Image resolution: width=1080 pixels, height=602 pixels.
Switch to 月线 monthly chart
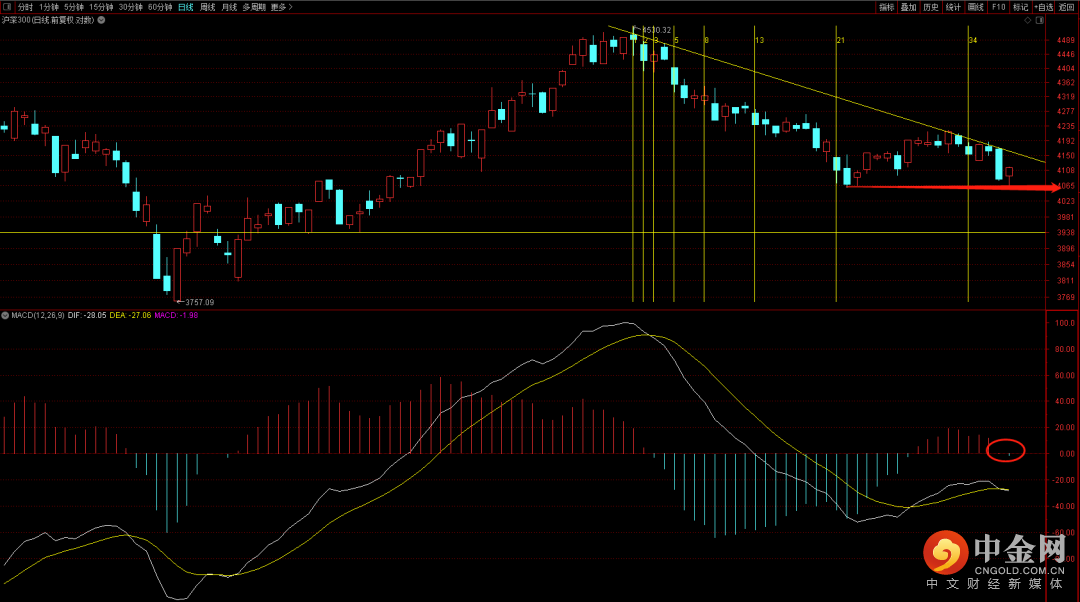pyautogui.click(x=229, y=7)
